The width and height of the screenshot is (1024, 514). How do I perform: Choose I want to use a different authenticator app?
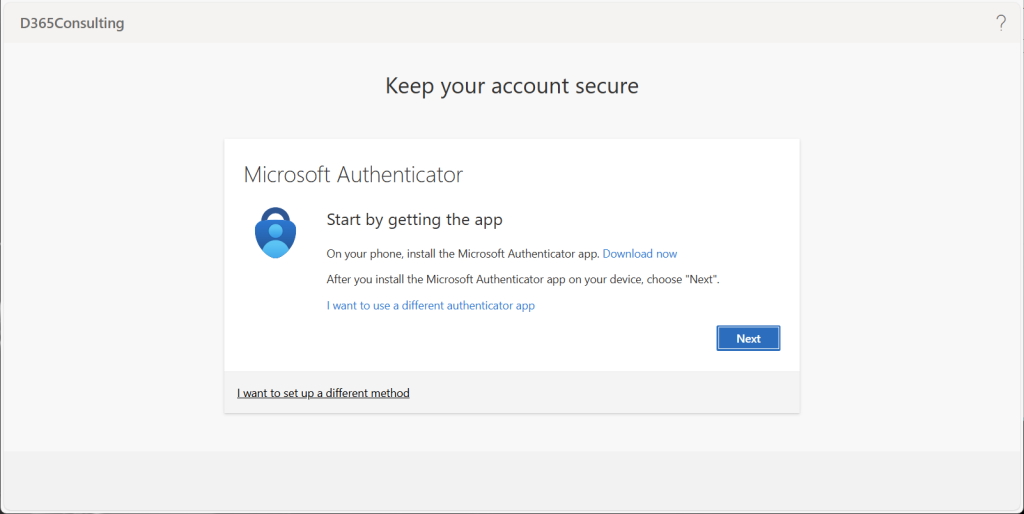pos(430,306)
